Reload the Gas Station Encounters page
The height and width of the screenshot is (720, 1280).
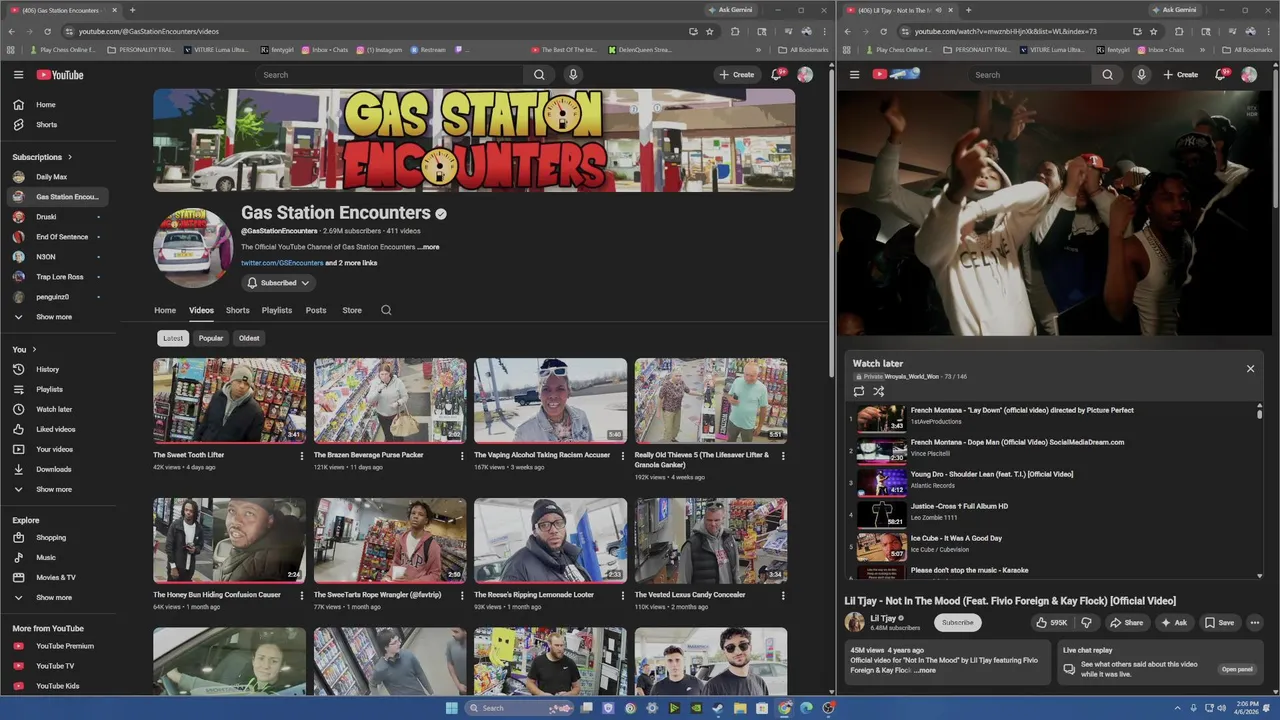point(47,31)
